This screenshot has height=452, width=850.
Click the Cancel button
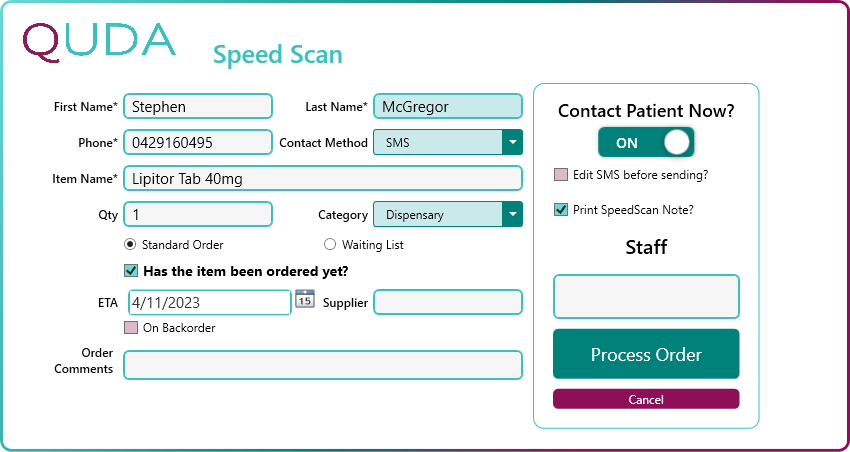[x=646, y=400]
